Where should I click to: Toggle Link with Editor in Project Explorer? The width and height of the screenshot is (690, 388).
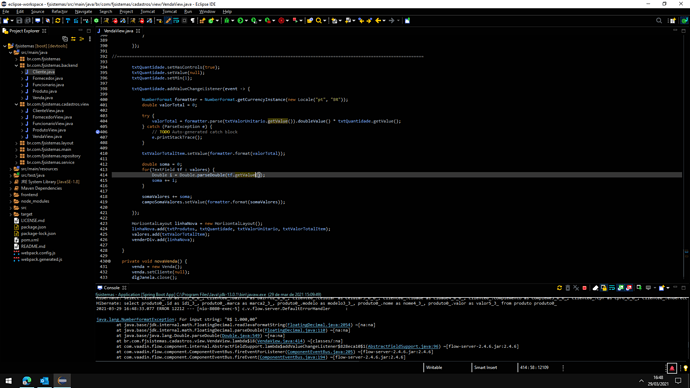73,39
